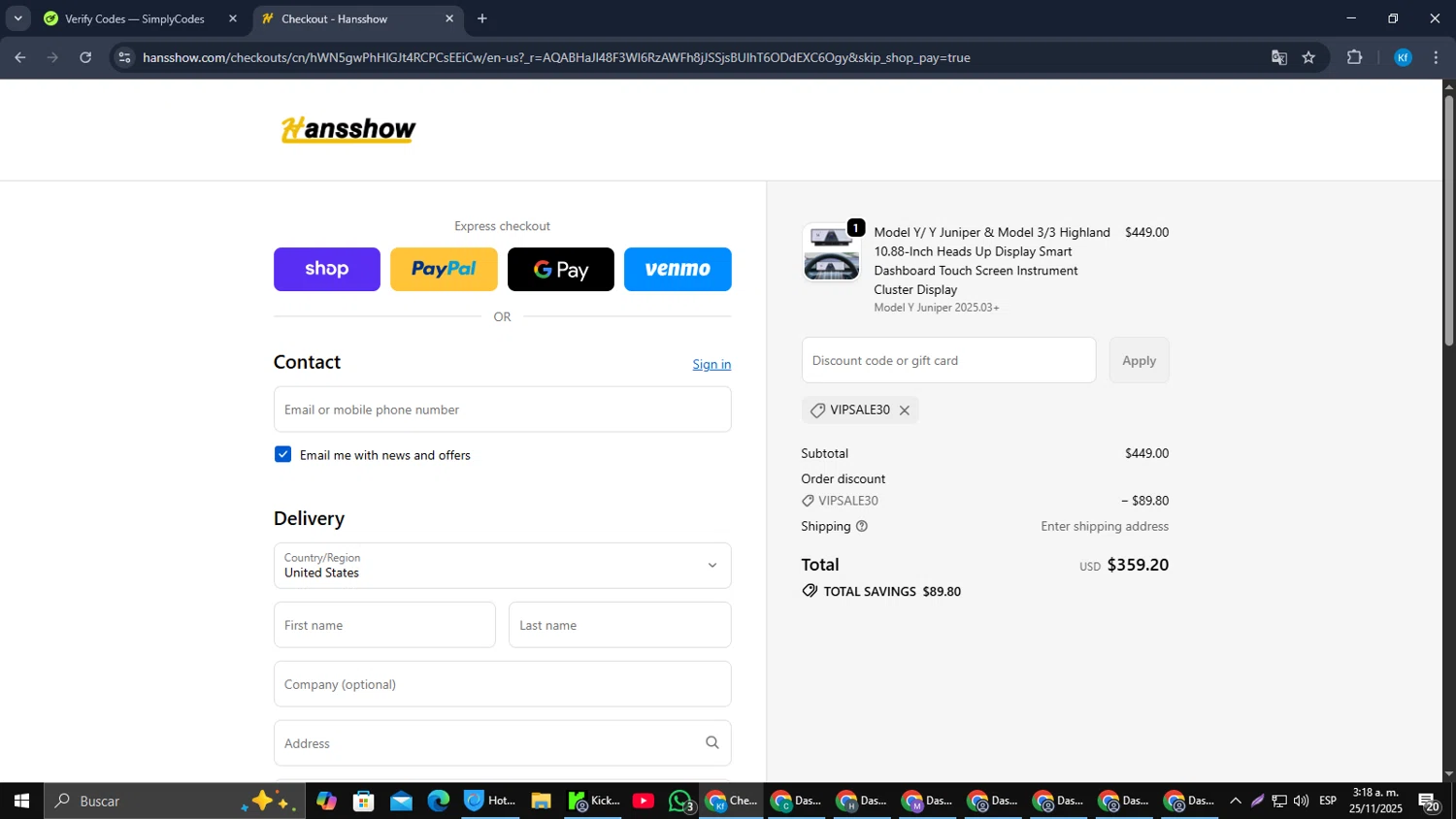The image size is (1456, 819).
Task: Click the address search magnifier icon
Action: pos(711,743)
